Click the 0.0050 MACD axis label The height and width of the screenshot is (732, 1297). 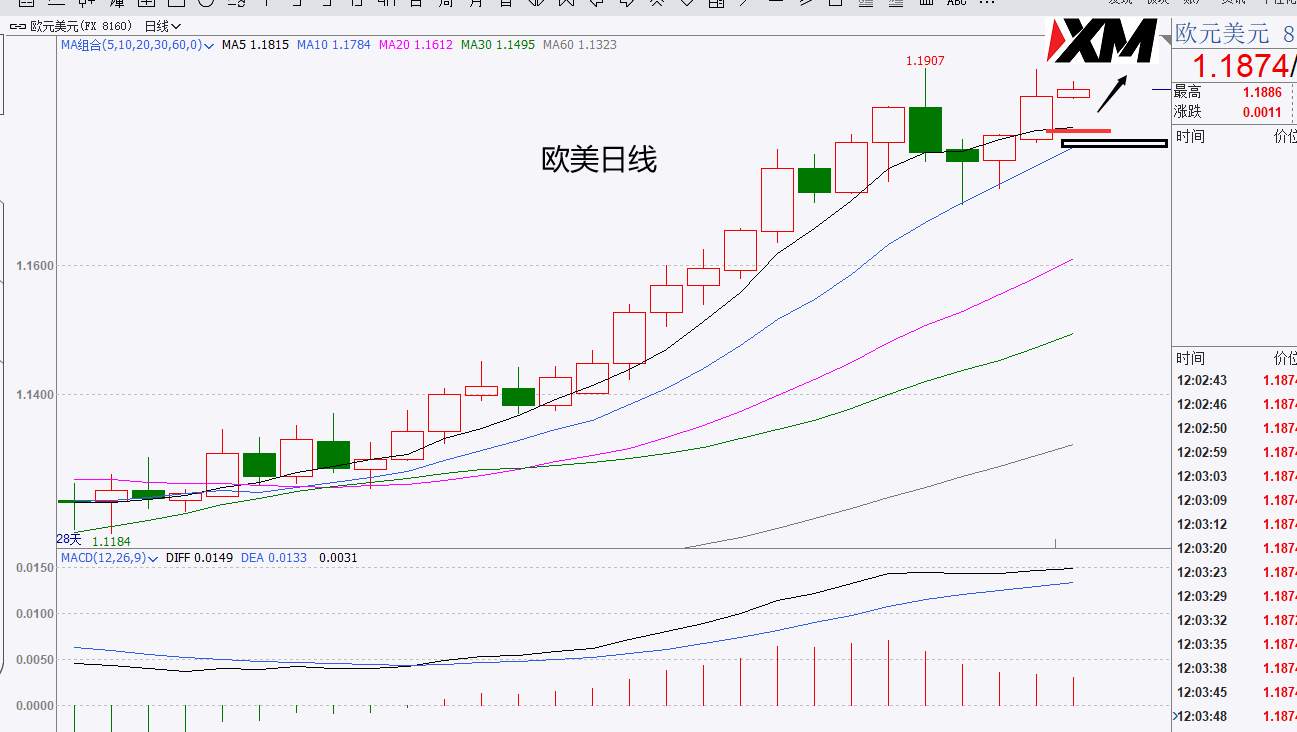click(35, 660)
